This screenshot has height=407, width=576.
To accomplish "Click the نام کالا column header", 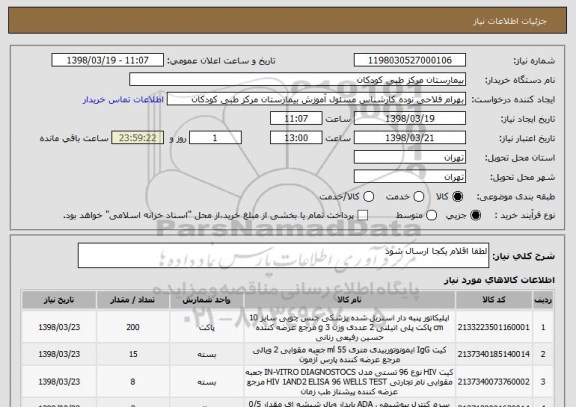I will 349,300.
